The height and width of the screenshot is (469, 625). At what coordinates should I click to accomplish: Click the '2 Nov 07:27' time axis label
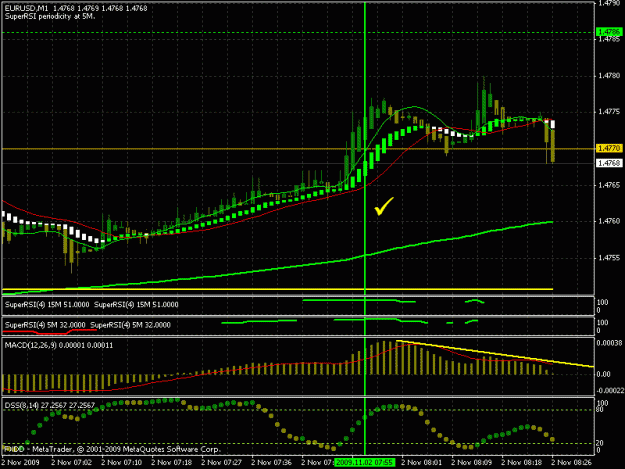[222, 462]
